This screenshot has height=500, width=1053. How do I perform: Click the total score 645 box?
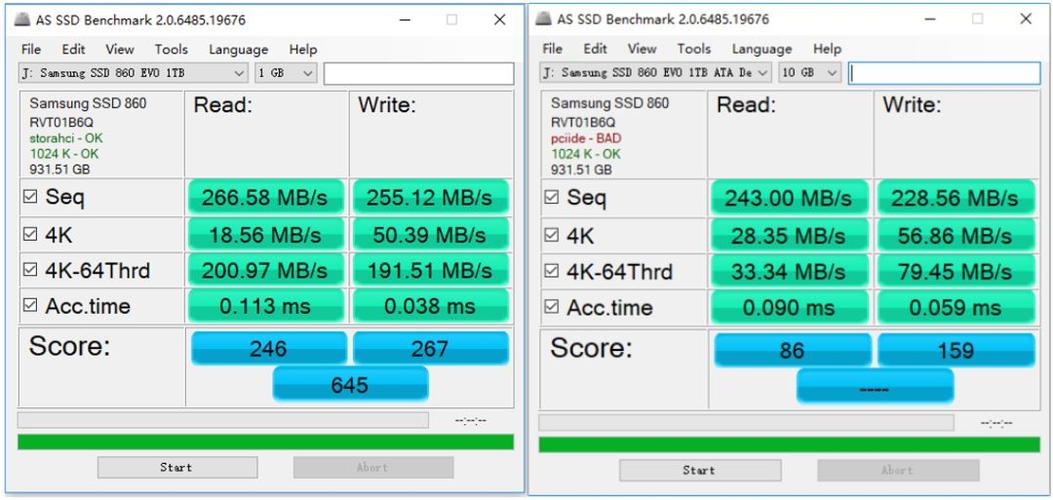[x=350, y=385]
